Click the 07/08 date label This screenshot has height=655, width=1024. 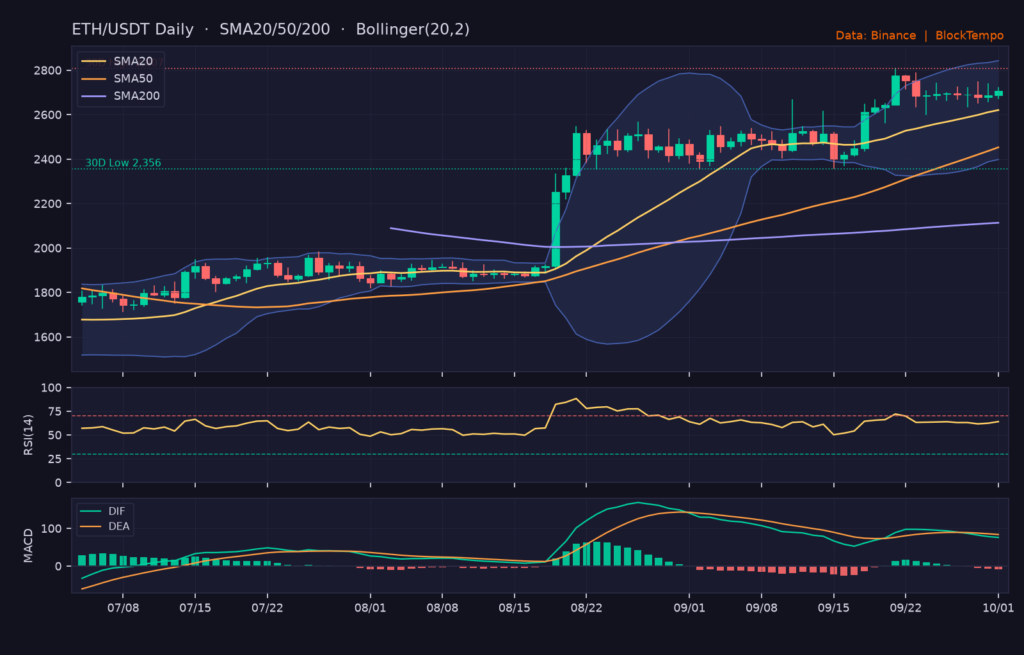point(123,608)
